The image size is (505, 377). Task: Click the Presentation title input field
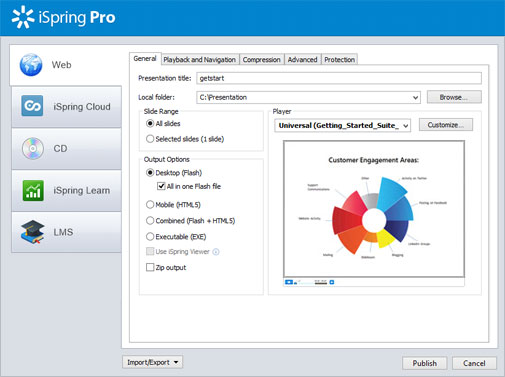coord(339,78)
